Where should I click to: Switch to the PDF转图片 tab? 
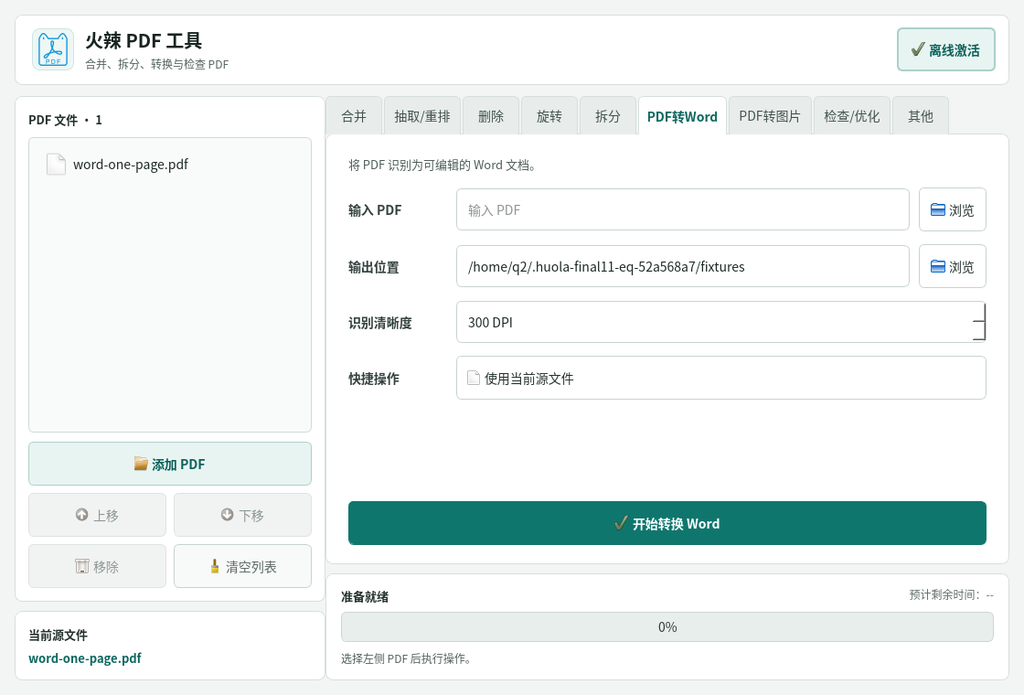click(770, 116)
